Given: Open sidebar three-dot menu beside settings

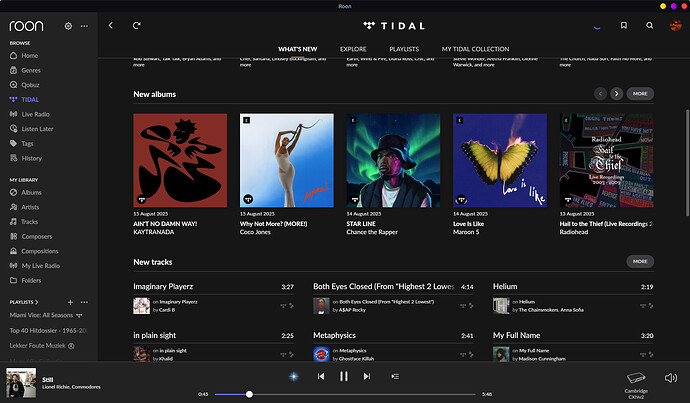Looking at the screenshot, I should click(x=84, y=26).
